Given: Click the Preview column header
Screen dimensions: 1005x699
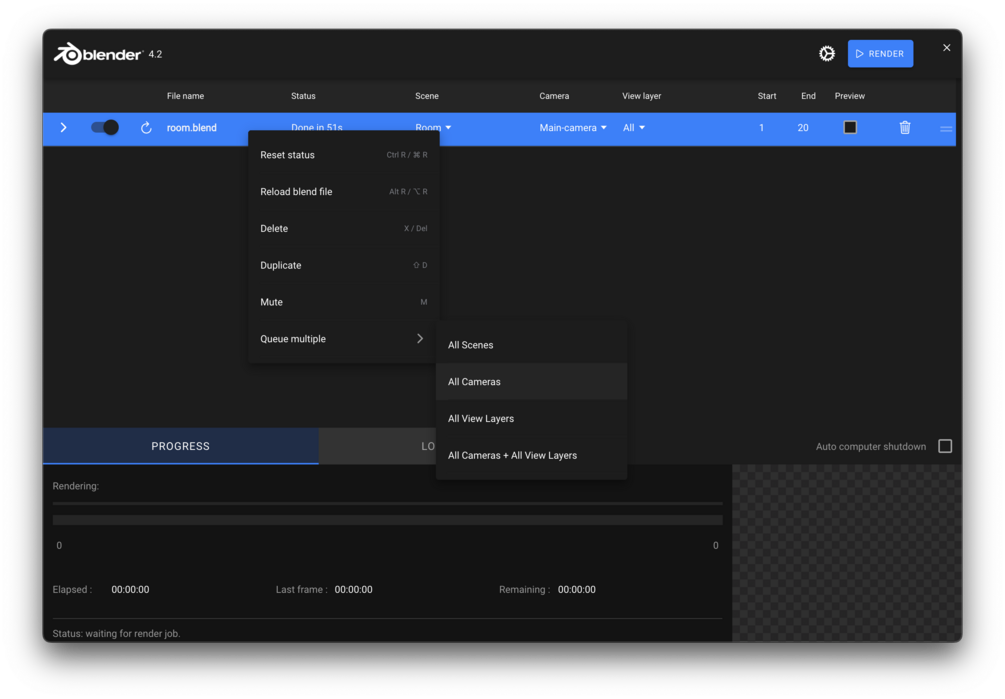Looking at the screenshot, I should [849, 96].
